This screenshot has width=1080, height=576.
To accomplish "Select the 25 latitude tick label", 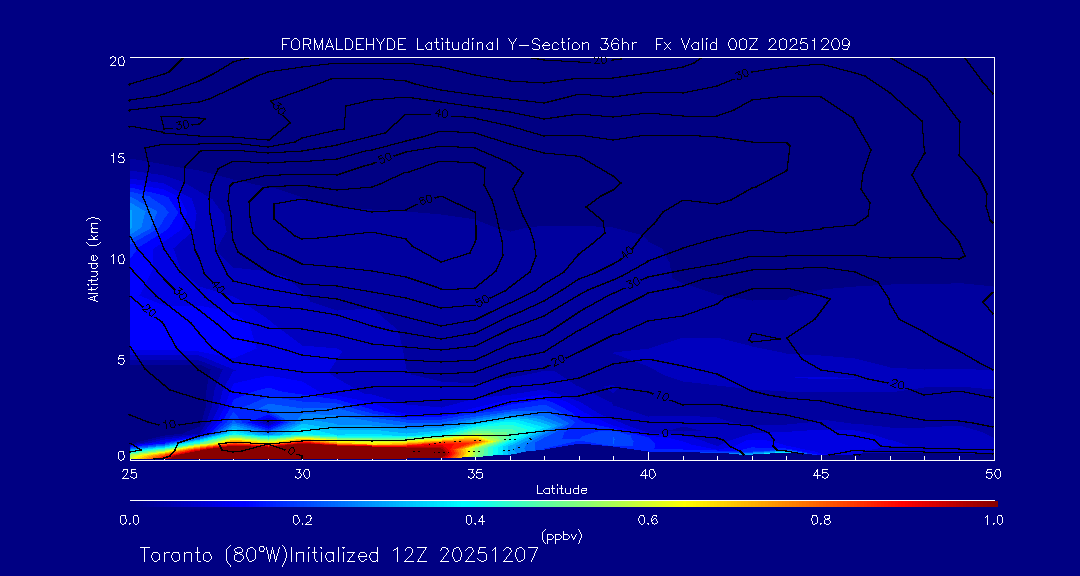I will pos(129,473).
